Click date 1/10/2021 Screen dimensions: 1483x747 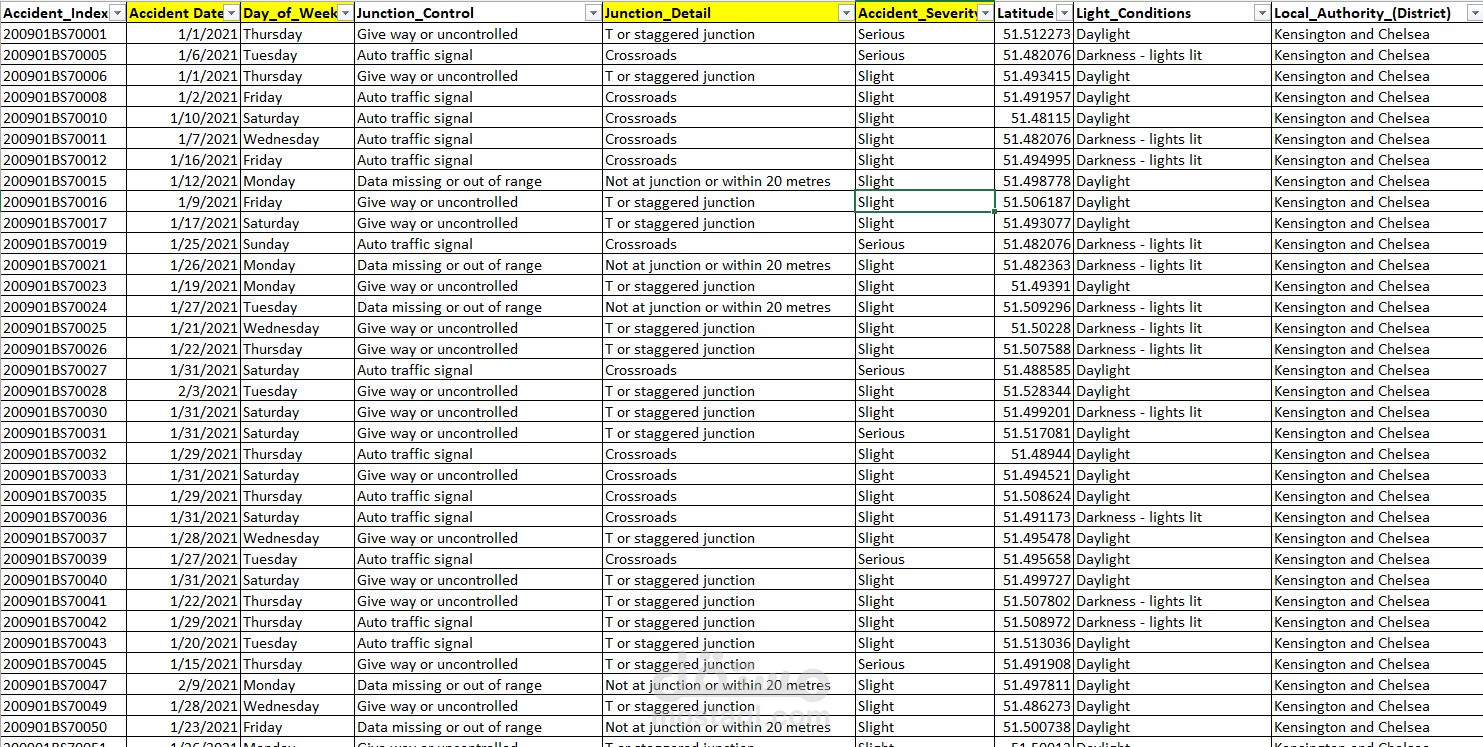pyautogui.click(x=184, y=118)
